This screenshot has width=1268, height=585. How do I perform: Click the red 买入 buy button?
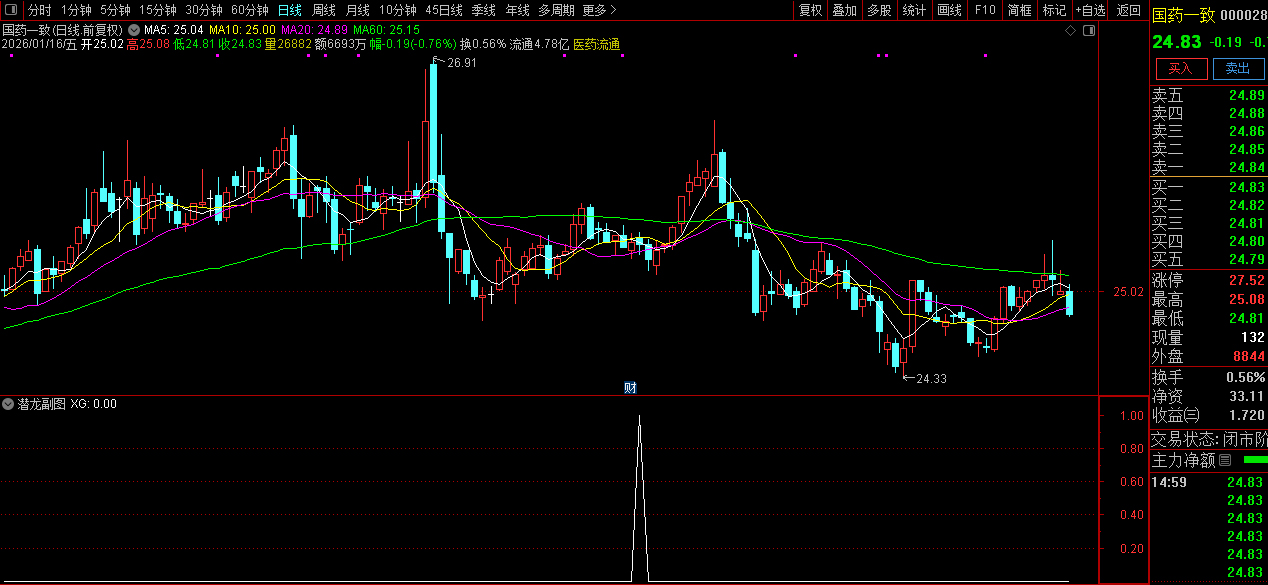pos(1181,68)
